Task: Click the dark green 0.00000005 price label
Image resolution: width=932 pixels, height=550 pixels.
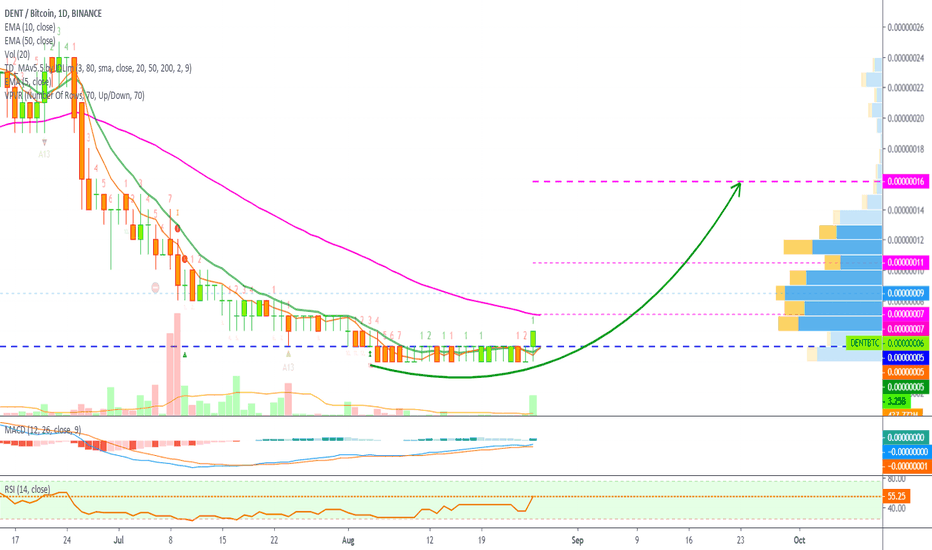Action: [906, 386]
